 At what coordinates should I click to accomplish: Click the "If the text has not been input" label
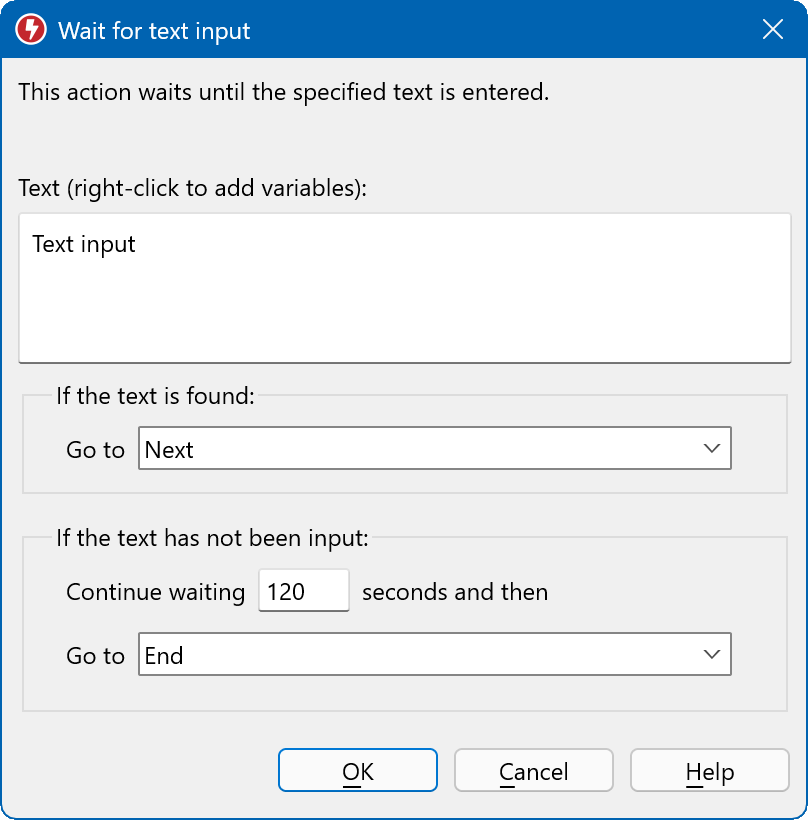[x=212, y=538]
